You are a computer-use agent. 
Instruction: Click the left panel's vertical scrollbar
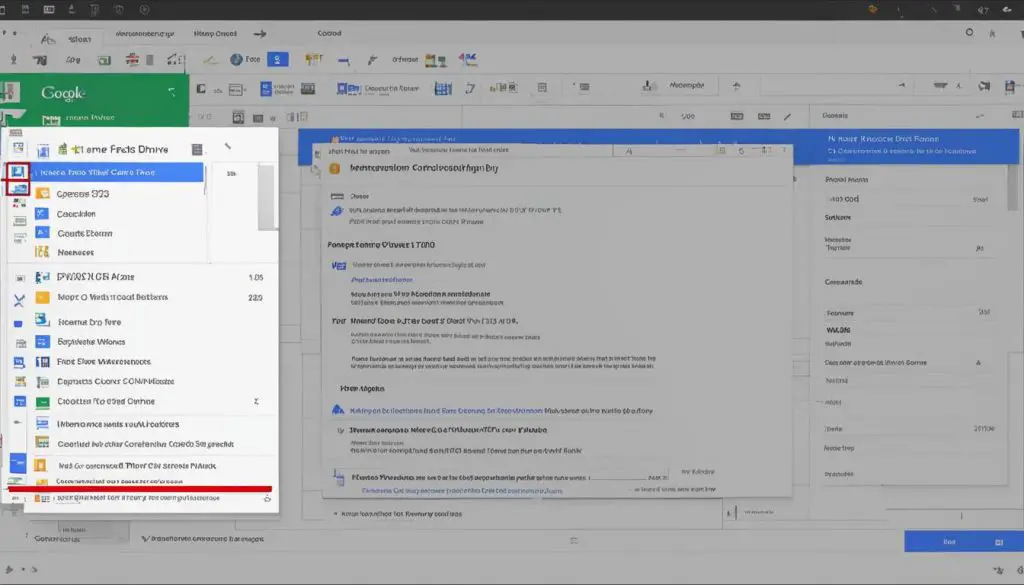[266, 197]
